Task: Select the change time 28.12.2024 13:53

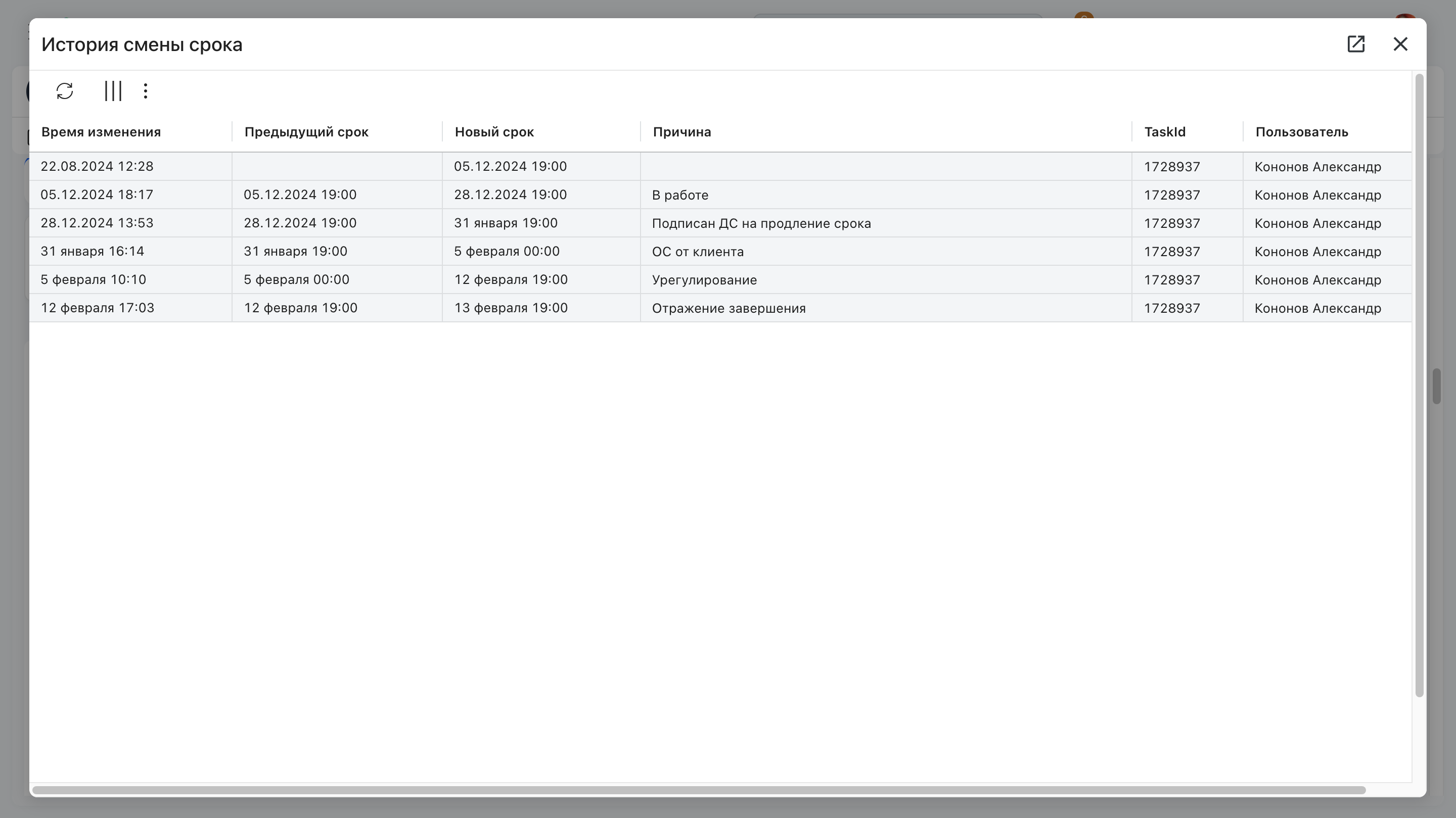Action: (97, 223)
